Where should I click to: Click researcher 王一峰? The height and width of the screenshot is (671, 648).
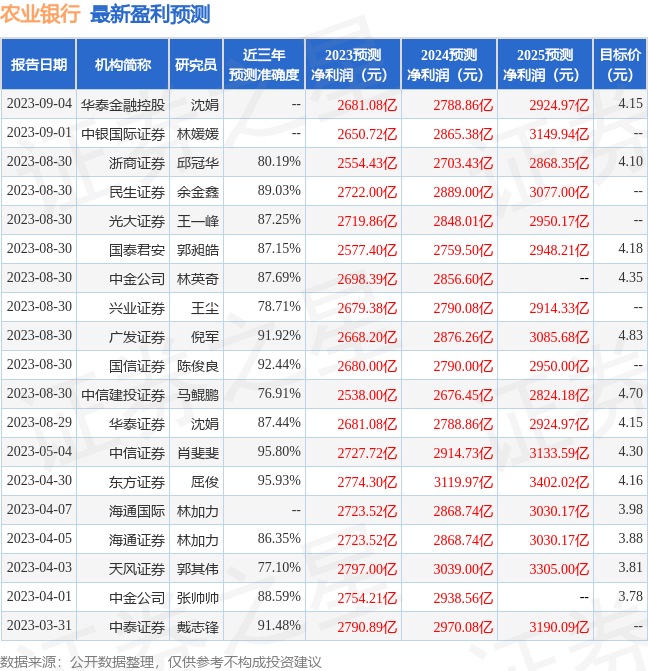(x=198, y=221)
